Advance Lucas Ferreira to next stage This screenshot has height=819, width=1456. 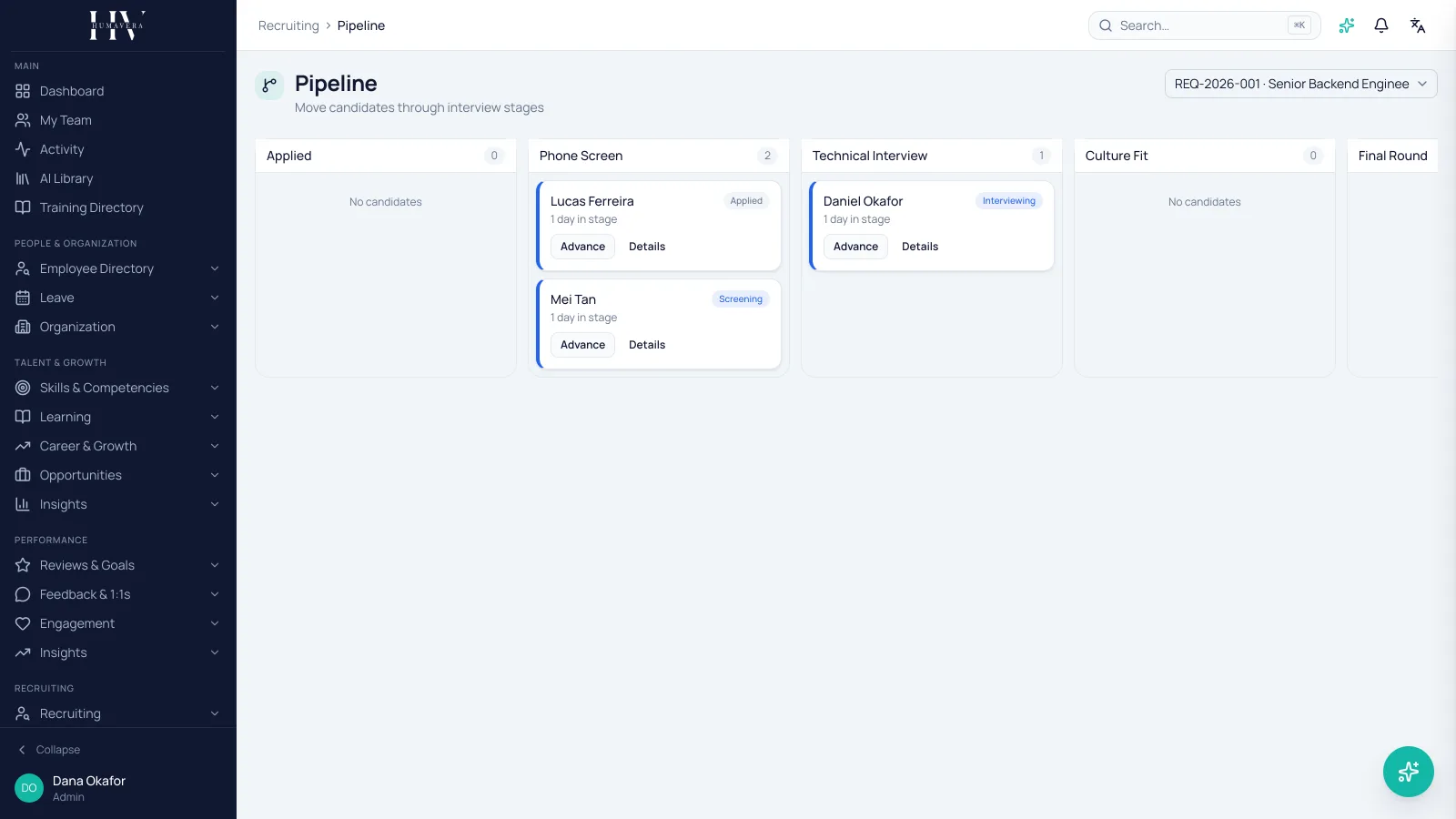tap(582, 247)
